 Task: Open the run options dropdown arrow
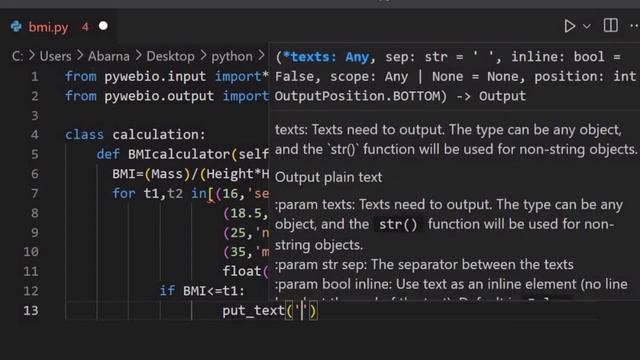tap(587, 27)
